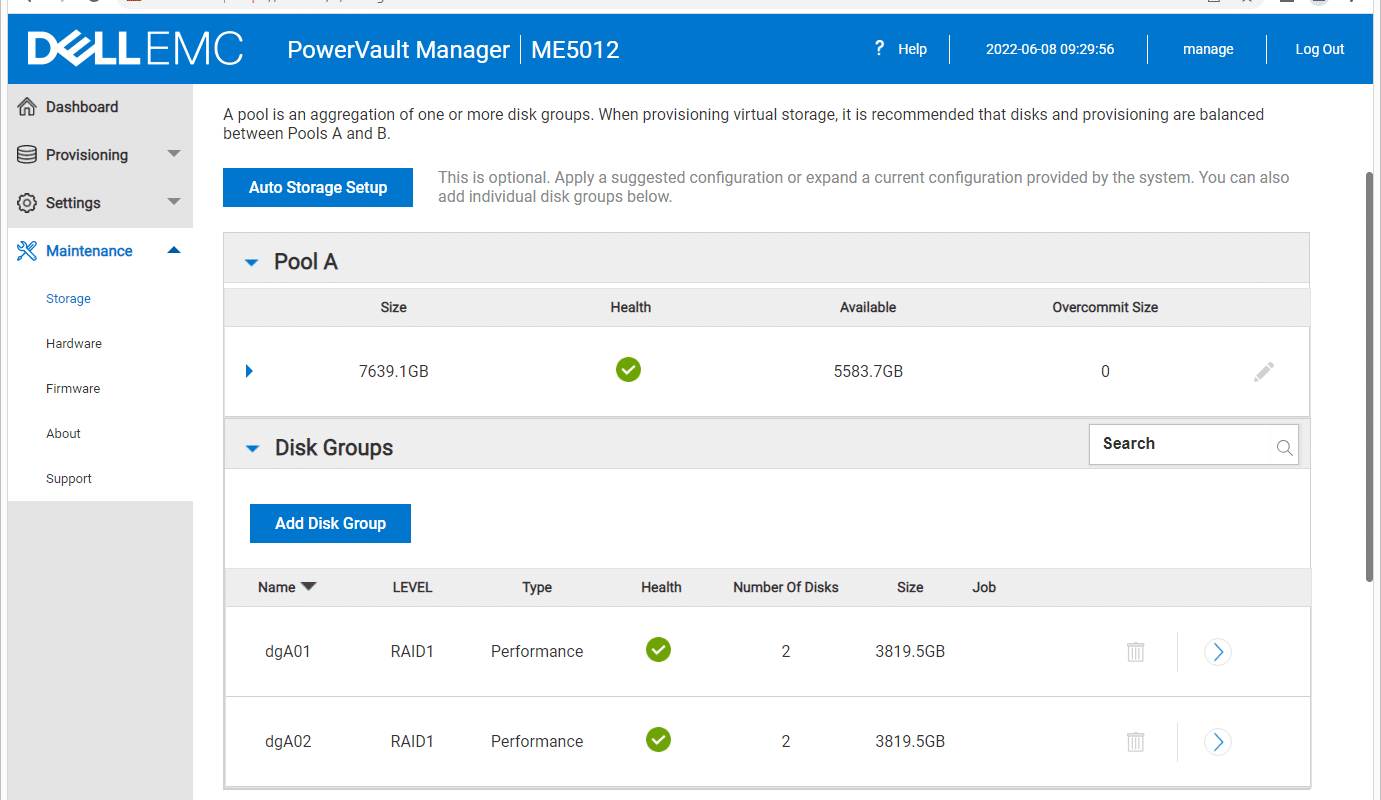Collapse the Disk Groups section
The width and height of the screenshot is (1381, 800).
click(252, 449)
